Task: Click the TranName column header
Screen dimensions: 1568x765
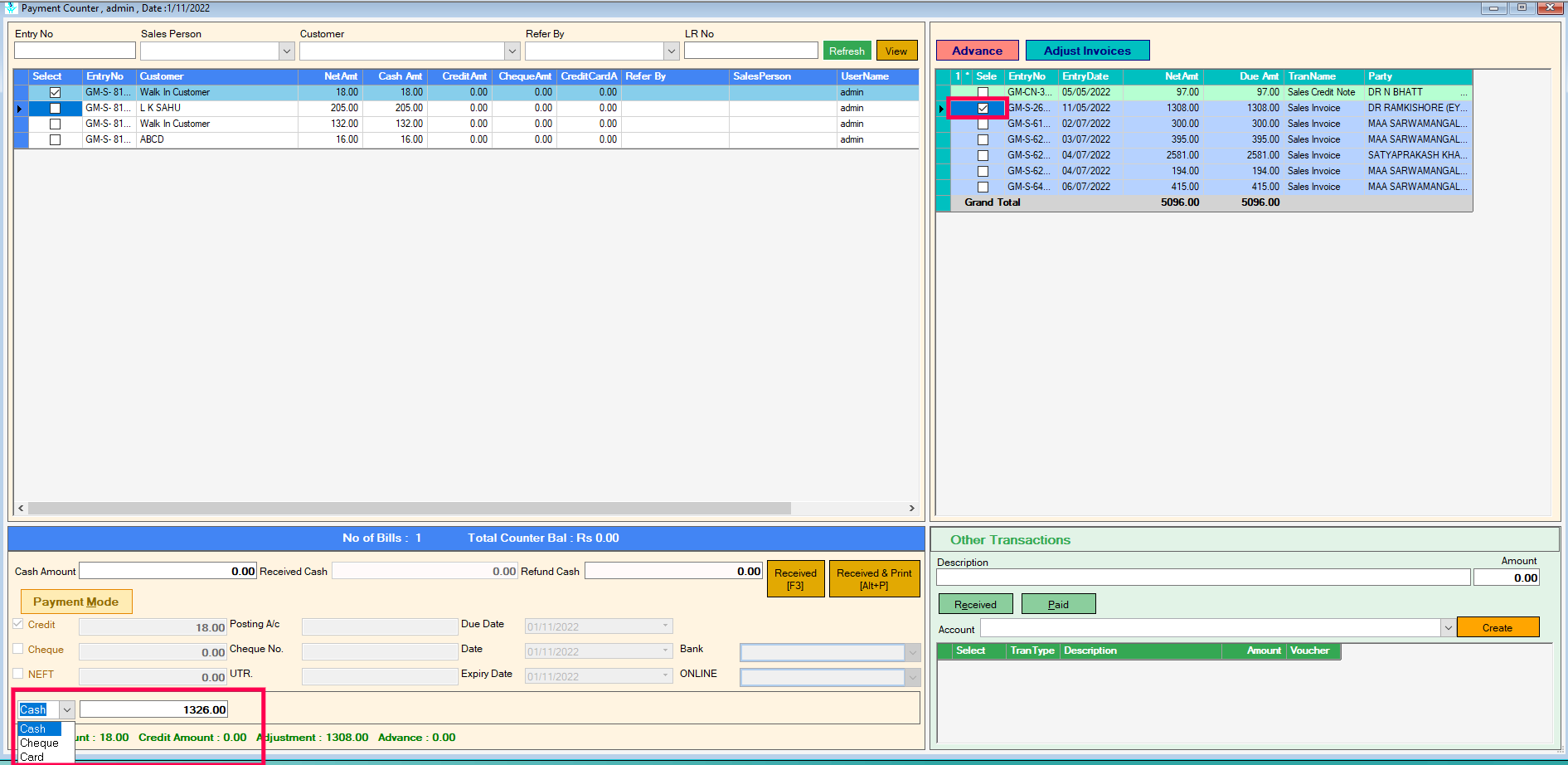Action: pyautogui.click(x=1324, y=76)
